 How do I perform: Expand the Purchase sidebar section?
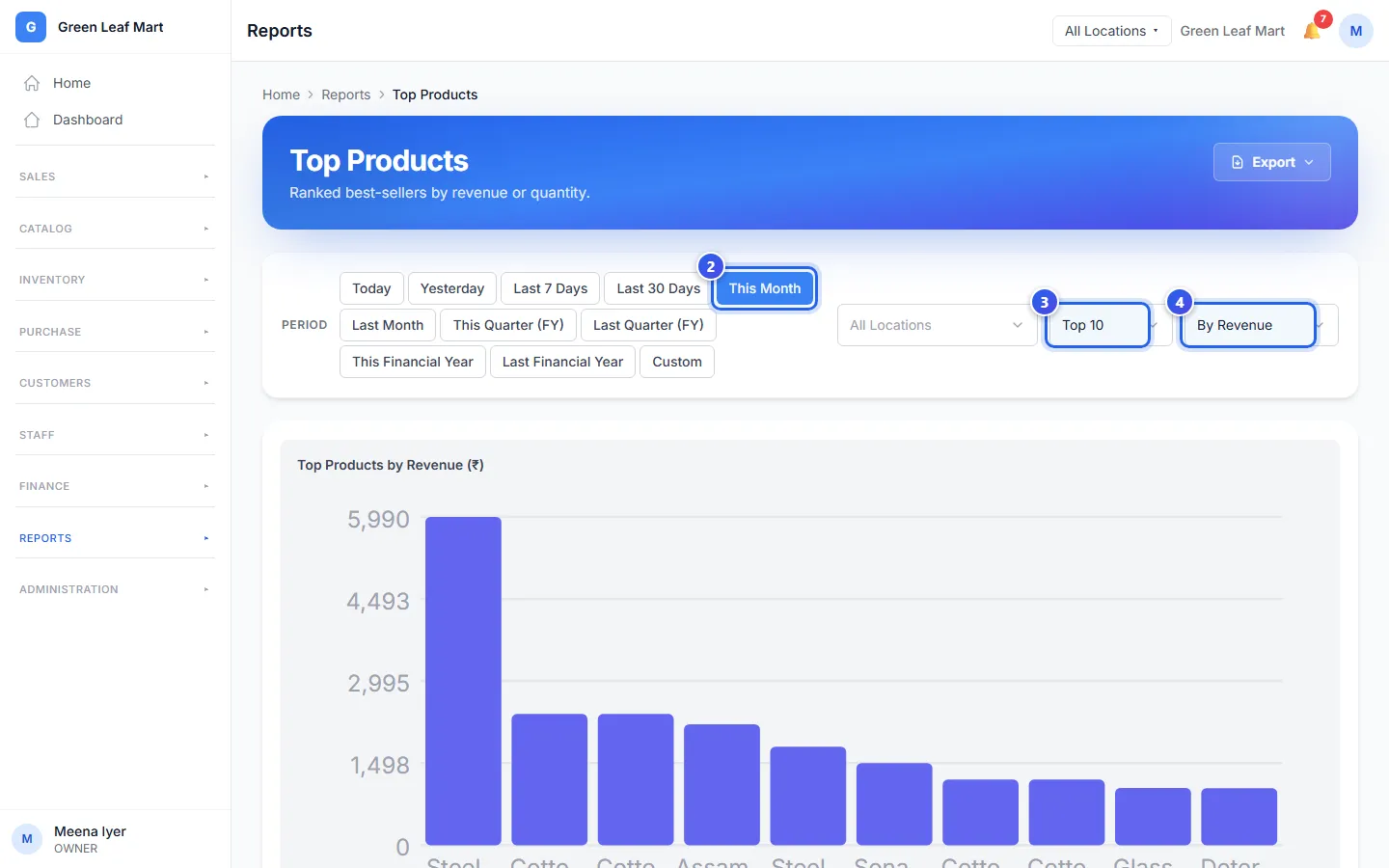tap(115, 332)
